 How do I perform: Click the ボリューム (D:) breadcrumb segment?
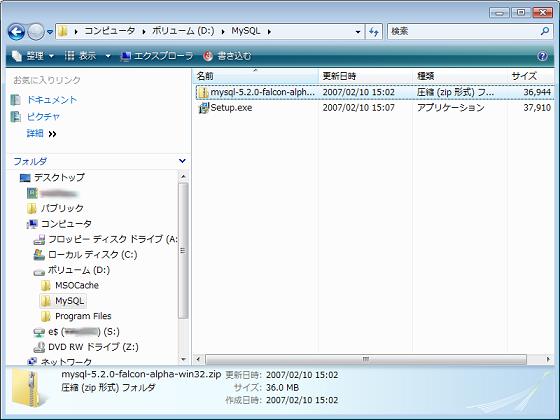click(183, 31)
